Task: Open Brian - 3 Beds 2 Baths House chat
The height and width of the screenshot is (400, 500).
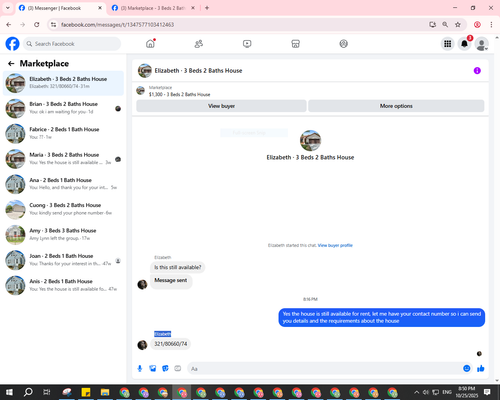Action: pyautogui.click(x=63, y=108)
